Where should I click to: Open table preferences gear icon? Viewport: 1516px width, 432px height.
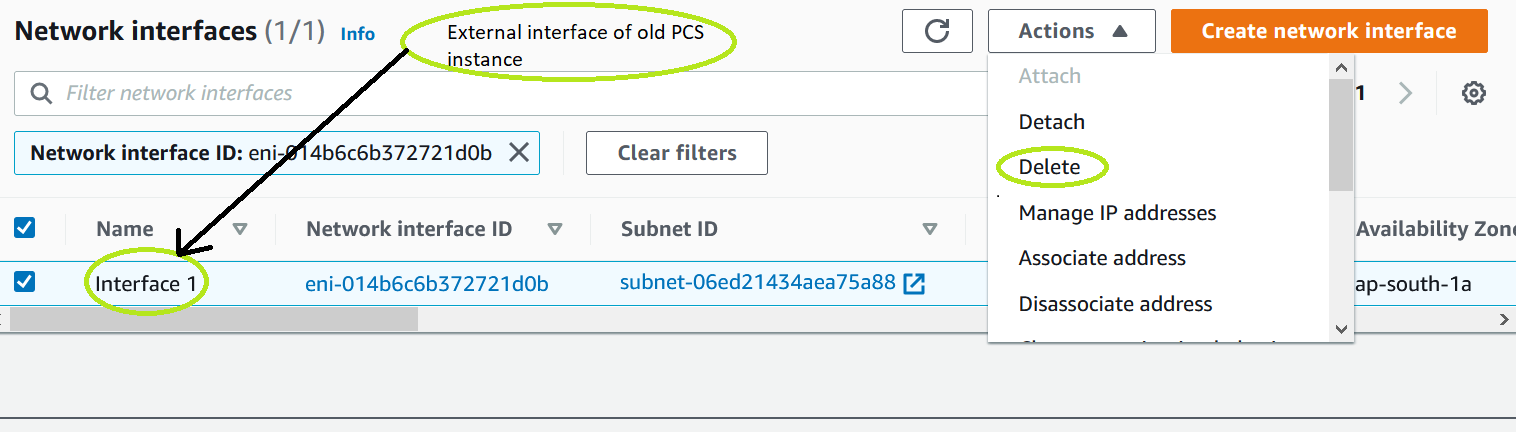pyautogui.click(x=1473, y=94)
